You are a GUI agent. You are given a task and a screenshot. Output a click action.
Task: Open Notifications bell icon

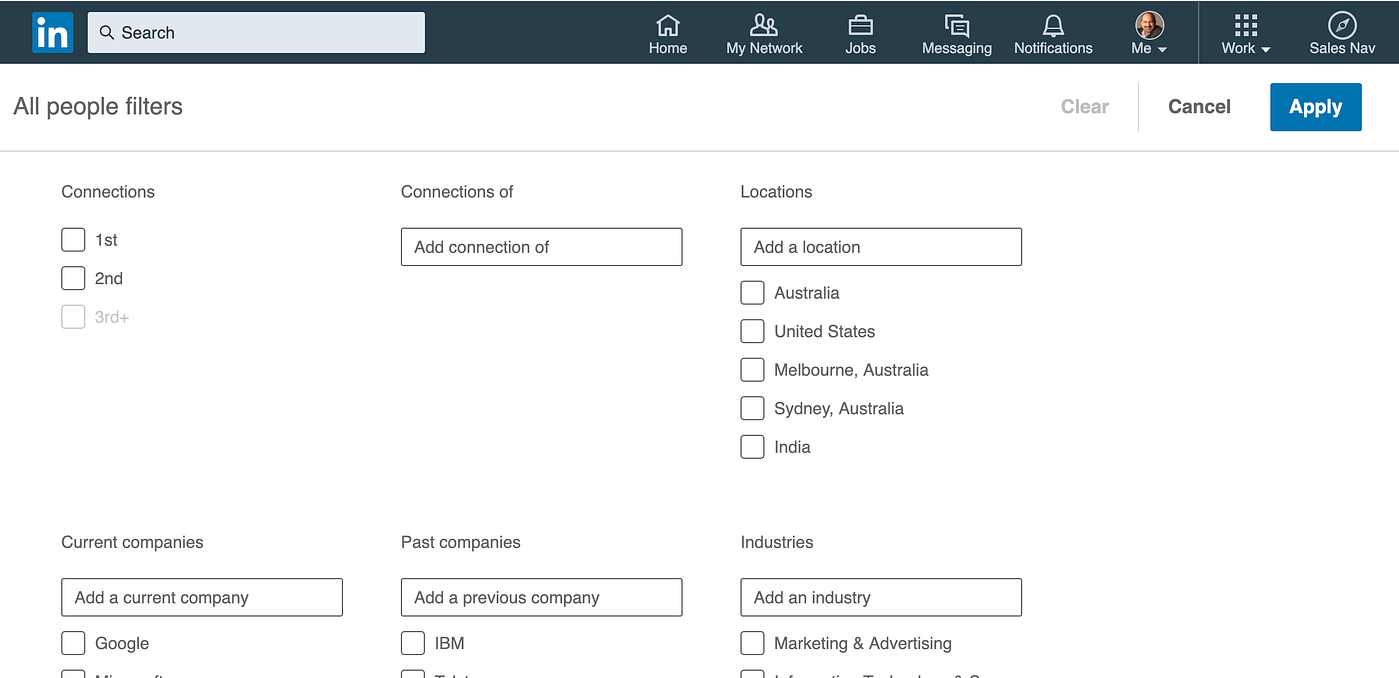[x=1053, y=25]
